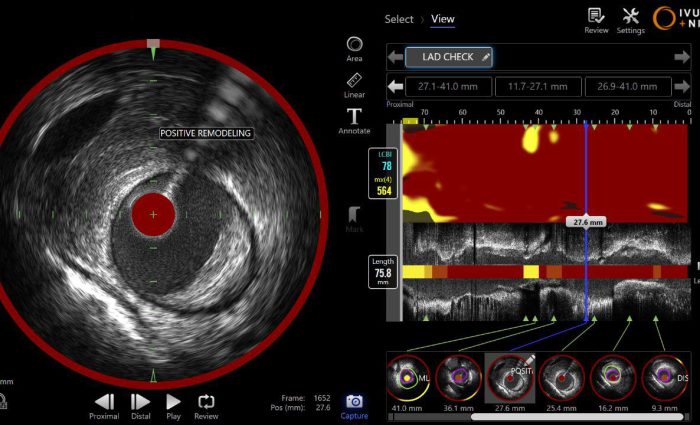
Task: Select the Area measurement tool
Action: coord(354,45)
